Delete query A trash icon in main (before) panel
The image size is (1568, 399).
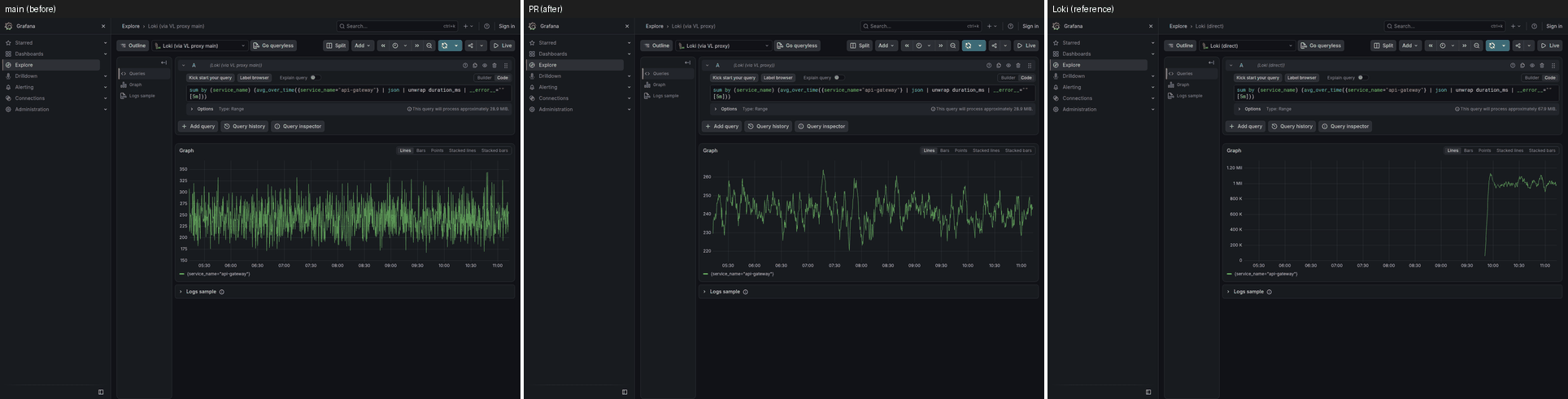click(x=494, y=65)
